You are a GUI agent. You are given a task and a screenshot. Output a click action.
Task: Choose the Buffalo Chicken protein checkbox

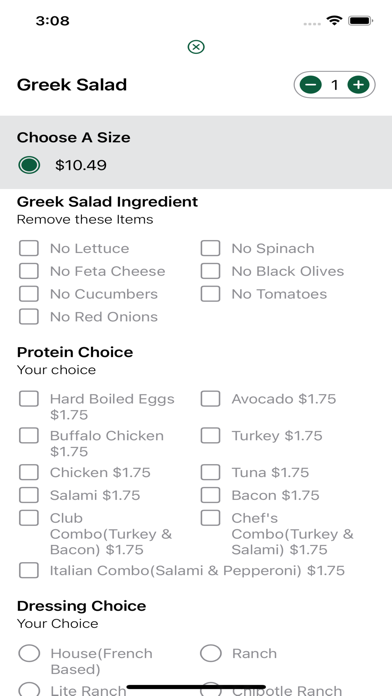pos(29,435)
